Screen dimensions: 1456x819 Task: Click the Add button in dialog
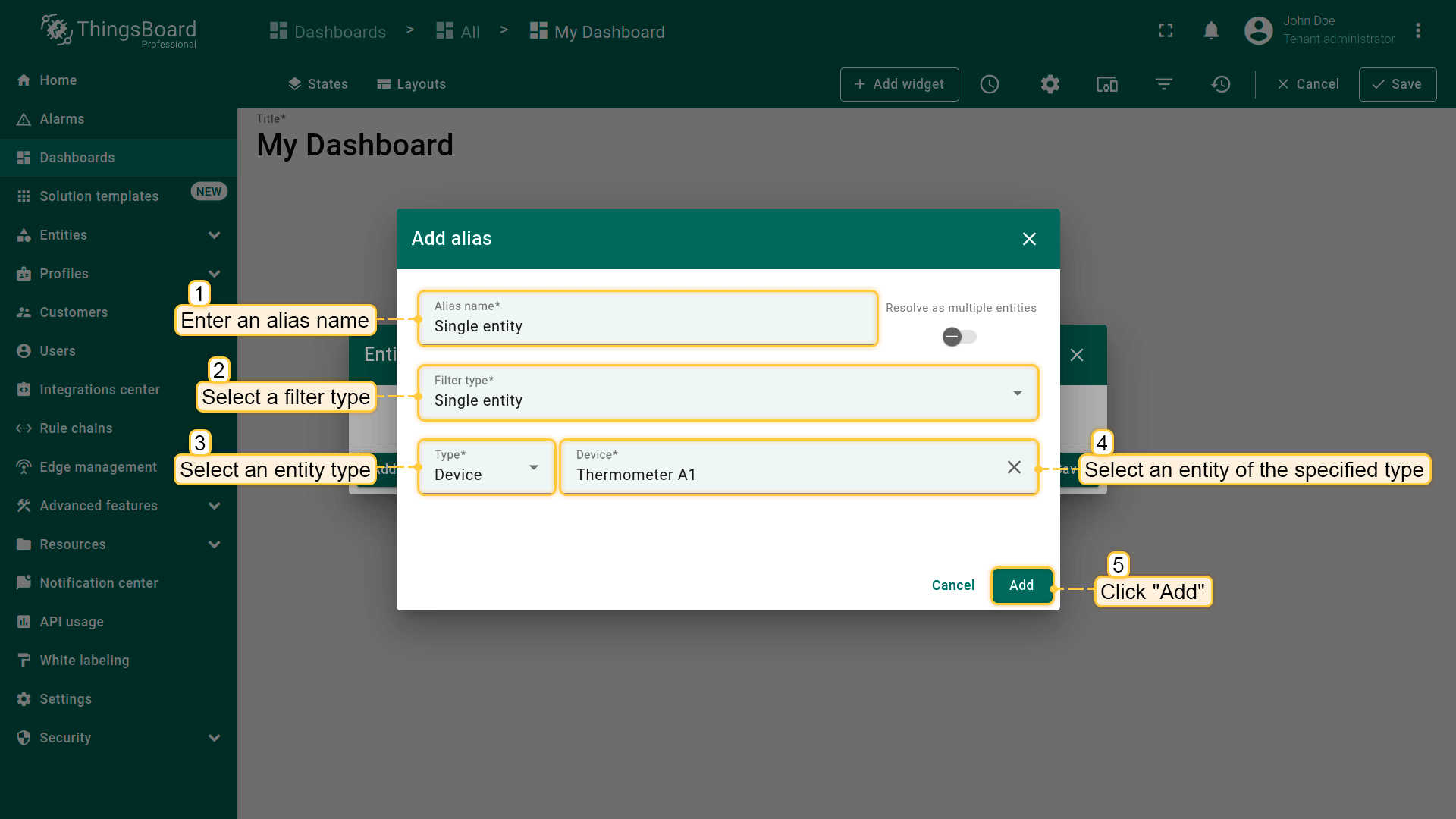pos(1021,585)
